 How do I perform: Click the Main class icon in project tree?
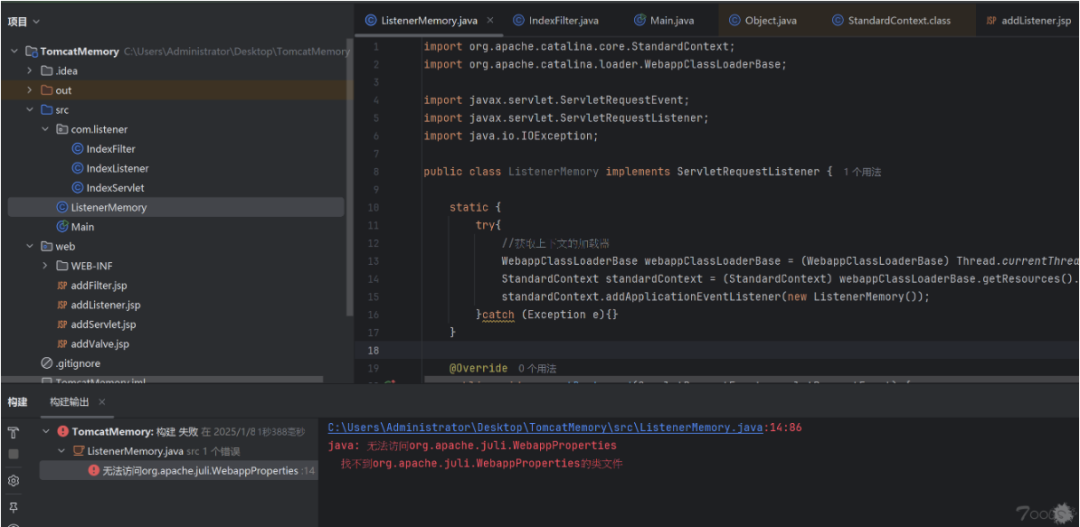[x=62, y=227]
